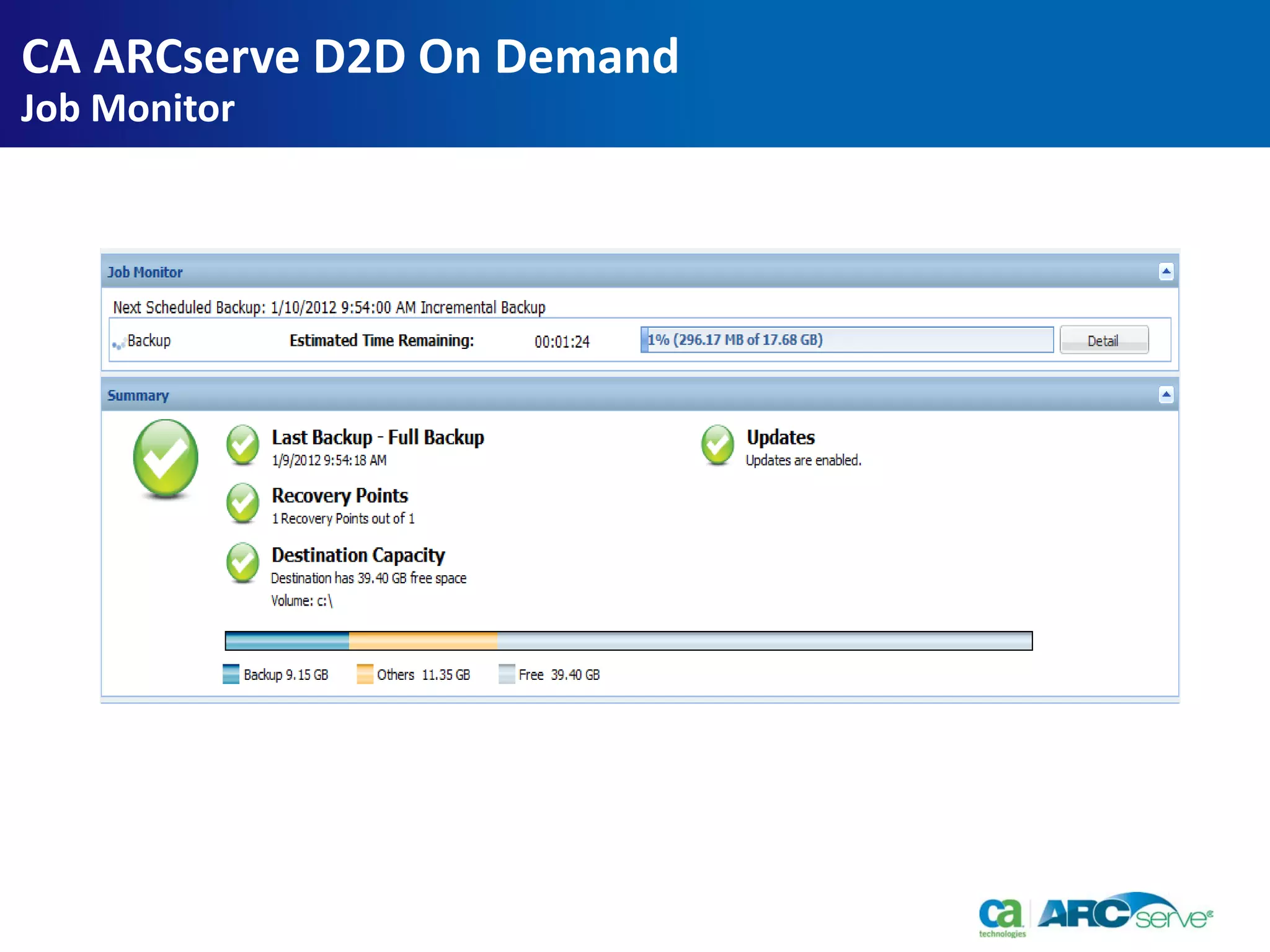This screenshot has width=1270, height=952.
Task: Click the 'Backup' job row label
Action: (x=149, y=341)
